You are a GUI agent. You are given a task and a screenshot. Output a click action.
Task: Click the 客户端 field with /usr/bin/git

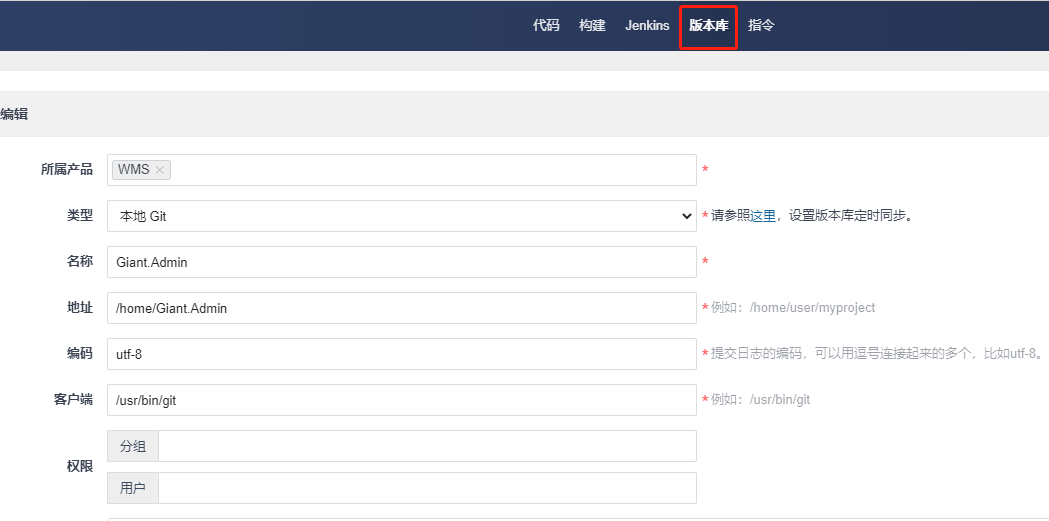pos(401,400)
